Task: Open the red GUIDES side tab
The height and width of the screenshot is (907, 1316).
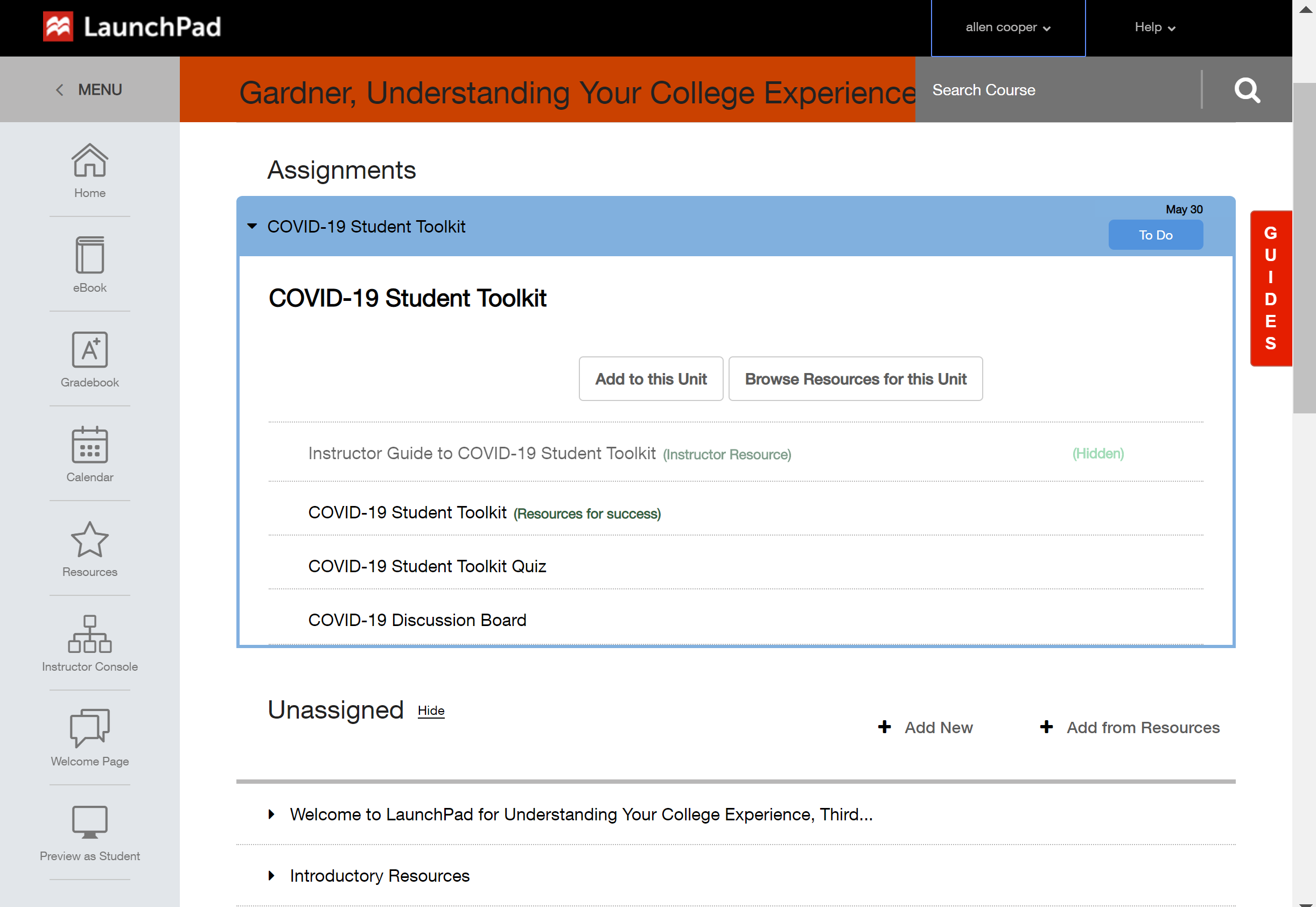Action: click(1271, 288)
